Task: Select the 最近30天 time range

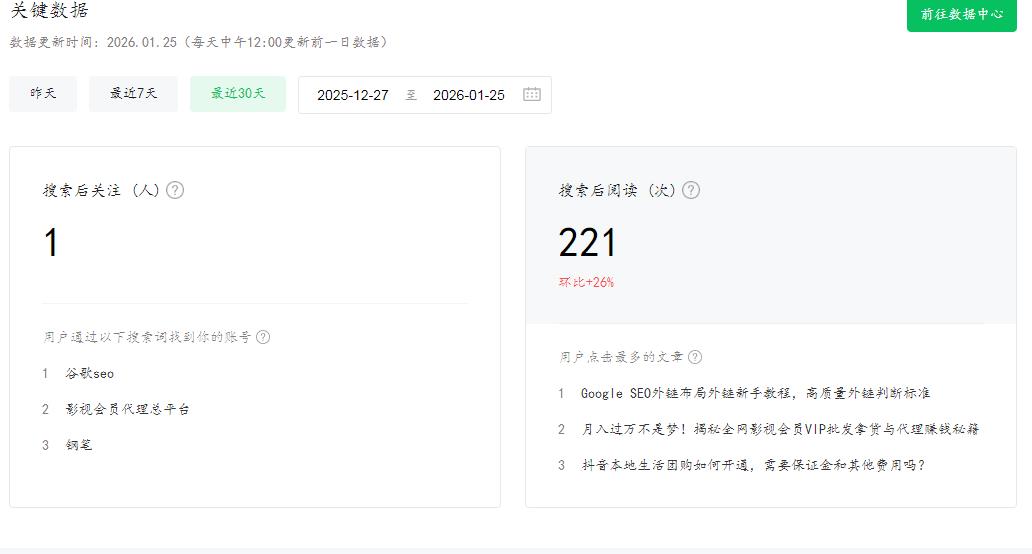Action: tap(238, 93)
